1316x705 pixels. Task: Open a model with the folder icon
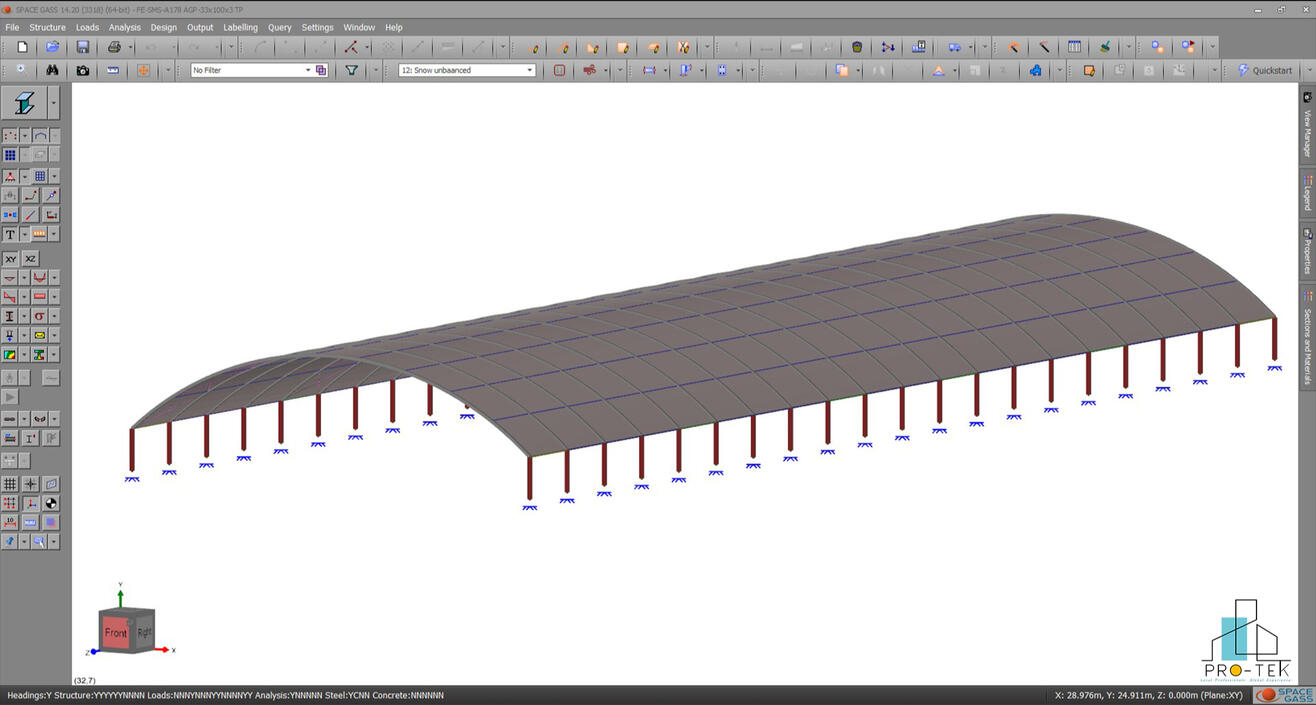(51, 47)
